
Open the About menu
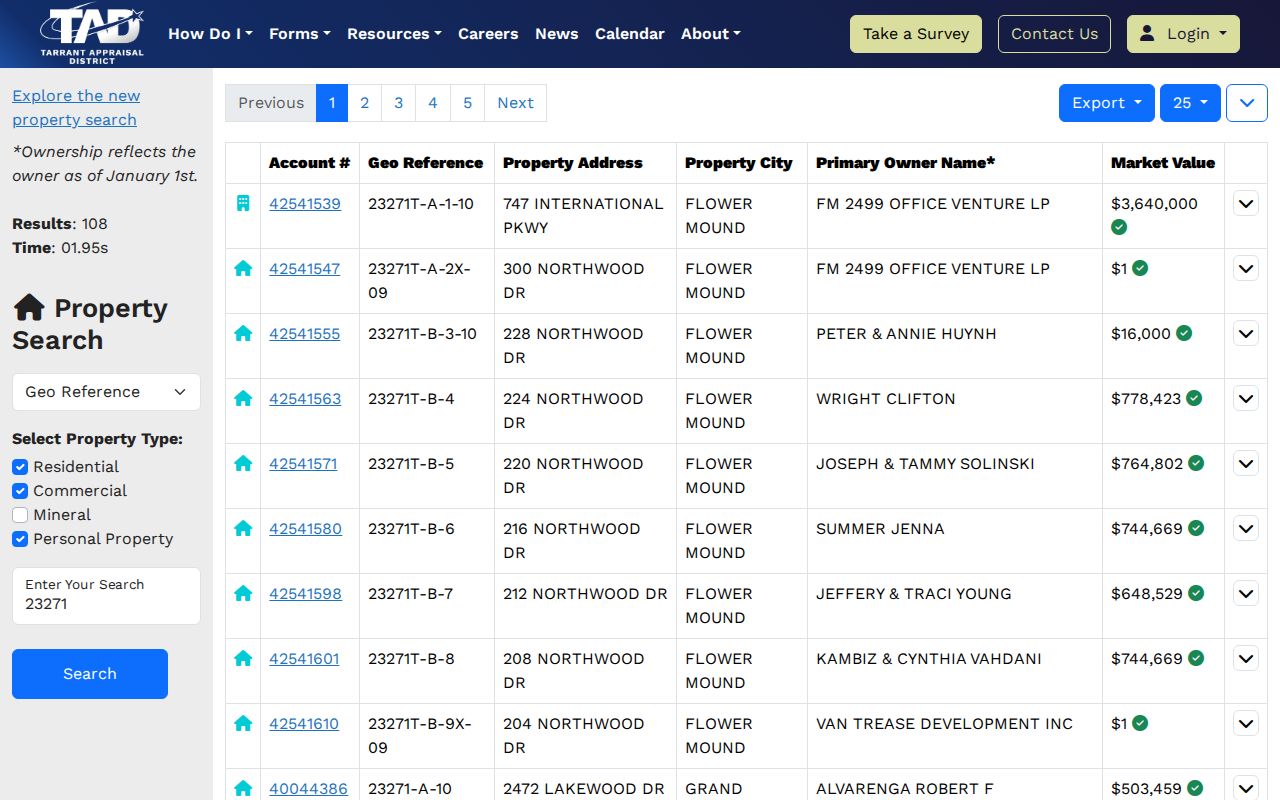pos(711,34)
